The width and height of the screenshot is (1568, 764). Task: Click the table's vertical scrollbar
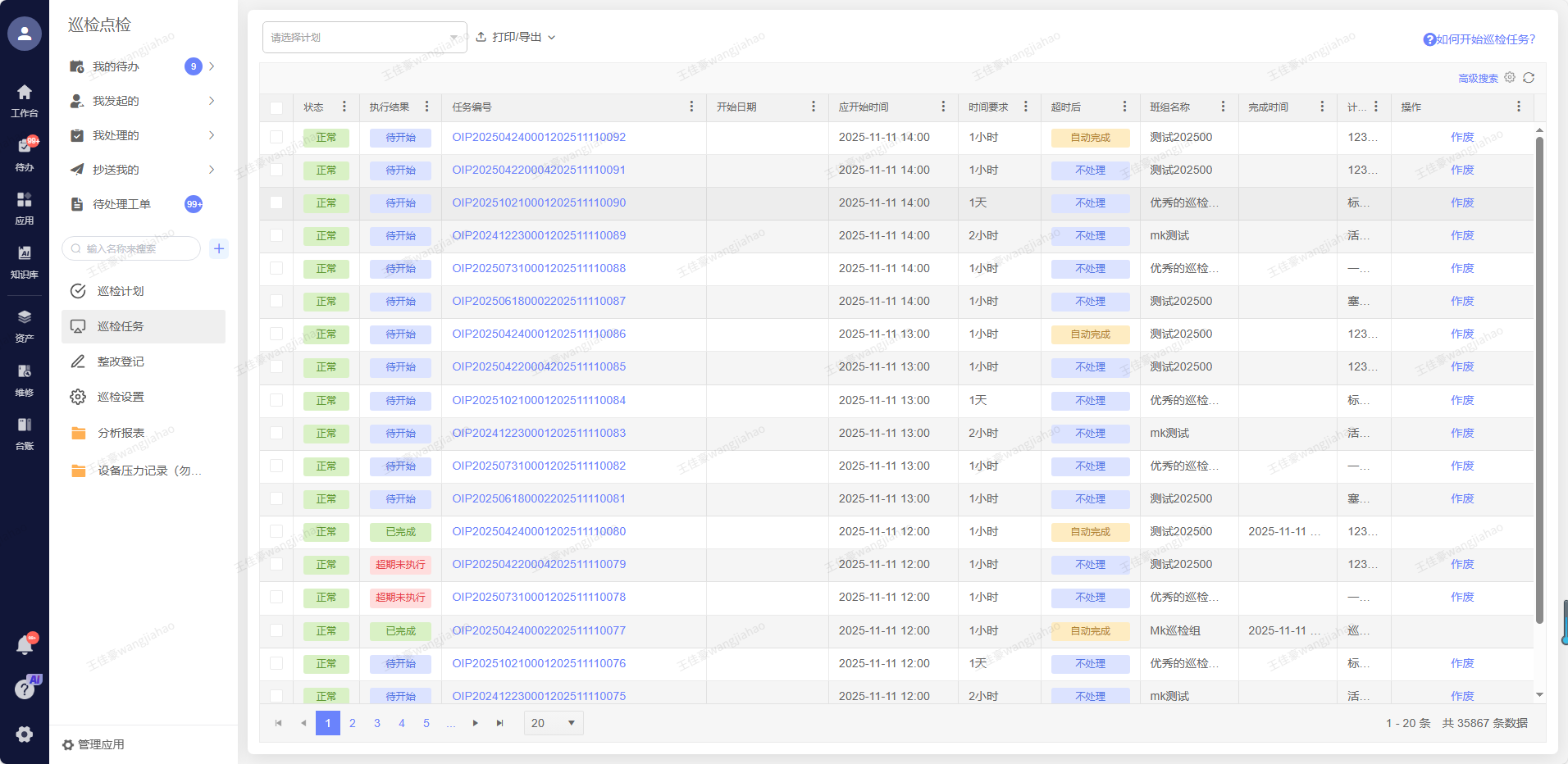tap(1539, 377)
